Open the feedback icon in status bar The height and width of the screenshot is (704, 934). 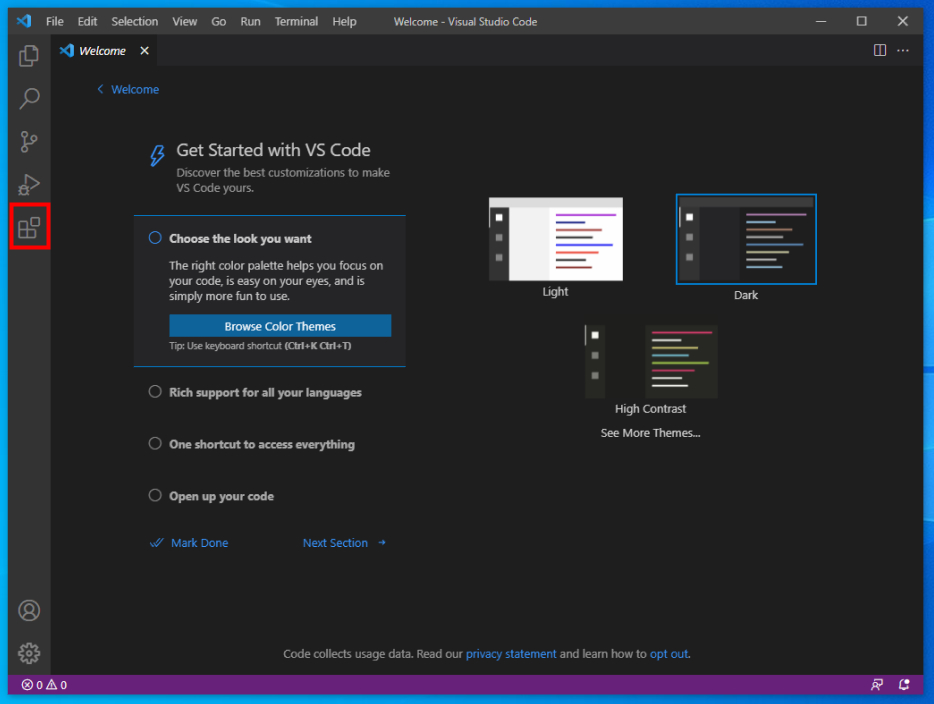(x=877, y=685)
